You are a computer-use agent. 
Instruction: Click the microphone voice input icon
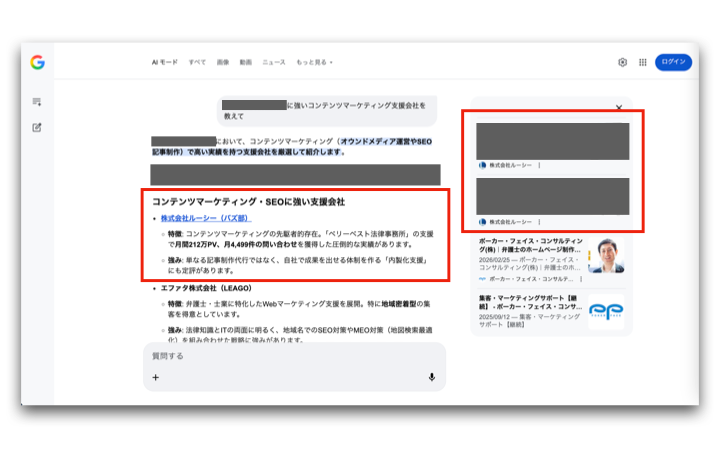[x=432, y=377]
